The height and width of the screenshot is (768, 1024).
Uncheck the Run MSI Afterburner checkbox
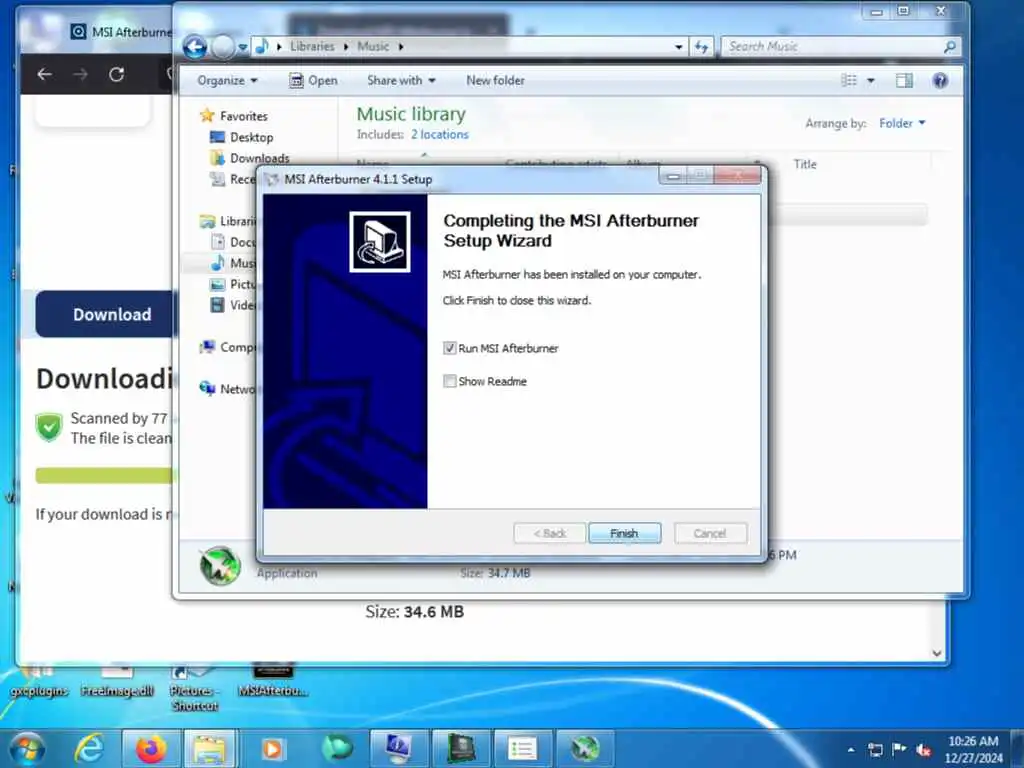[x=449, y=348]
